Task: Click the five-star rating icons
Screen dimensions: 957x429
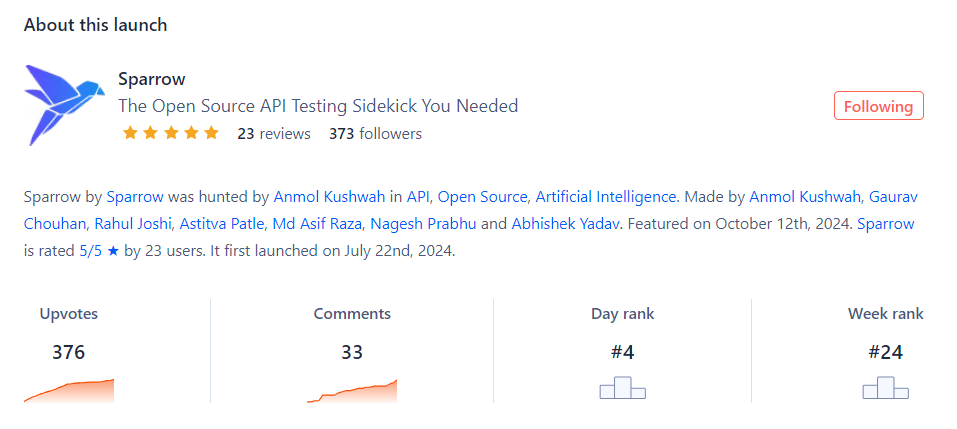Action: click(170, 133)
